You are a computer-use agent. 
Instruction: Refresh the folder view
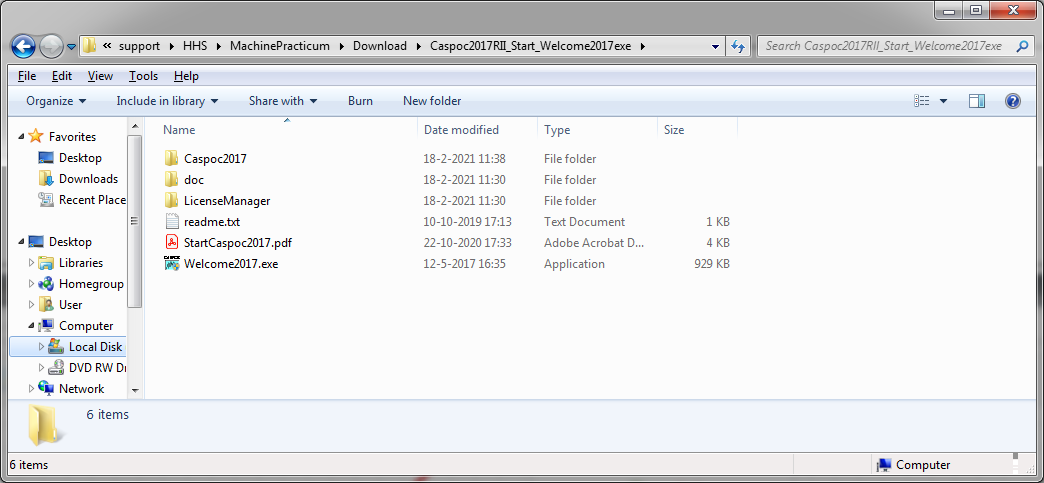(737, 47)
